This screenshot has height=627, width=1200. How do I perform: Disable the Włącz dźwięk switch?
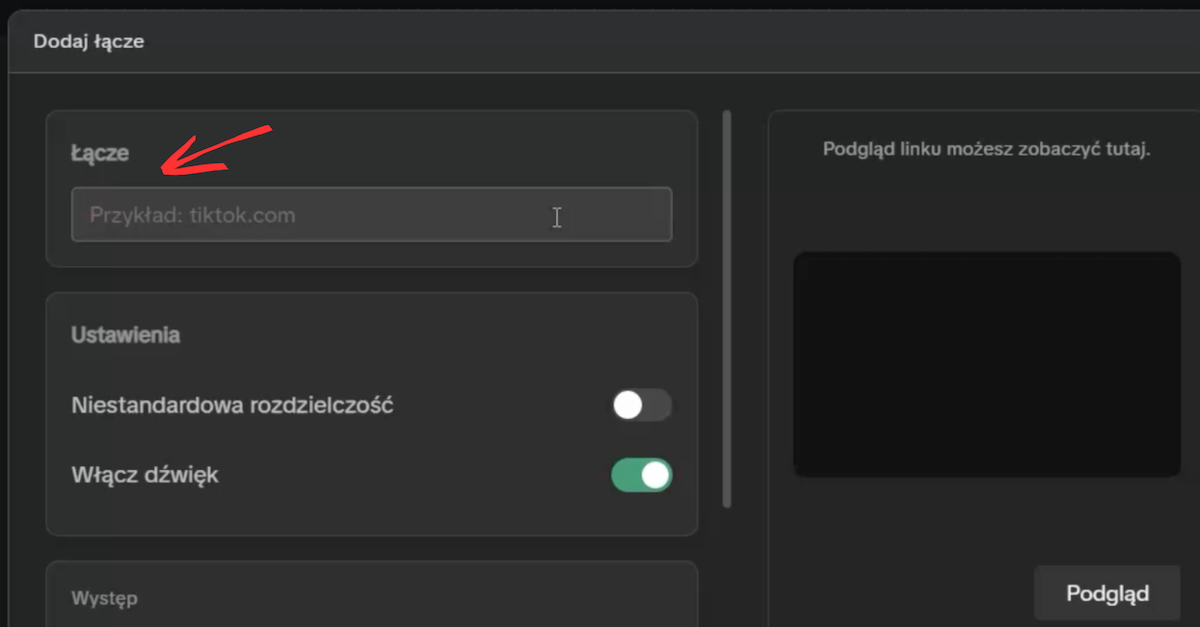point(641,475)
